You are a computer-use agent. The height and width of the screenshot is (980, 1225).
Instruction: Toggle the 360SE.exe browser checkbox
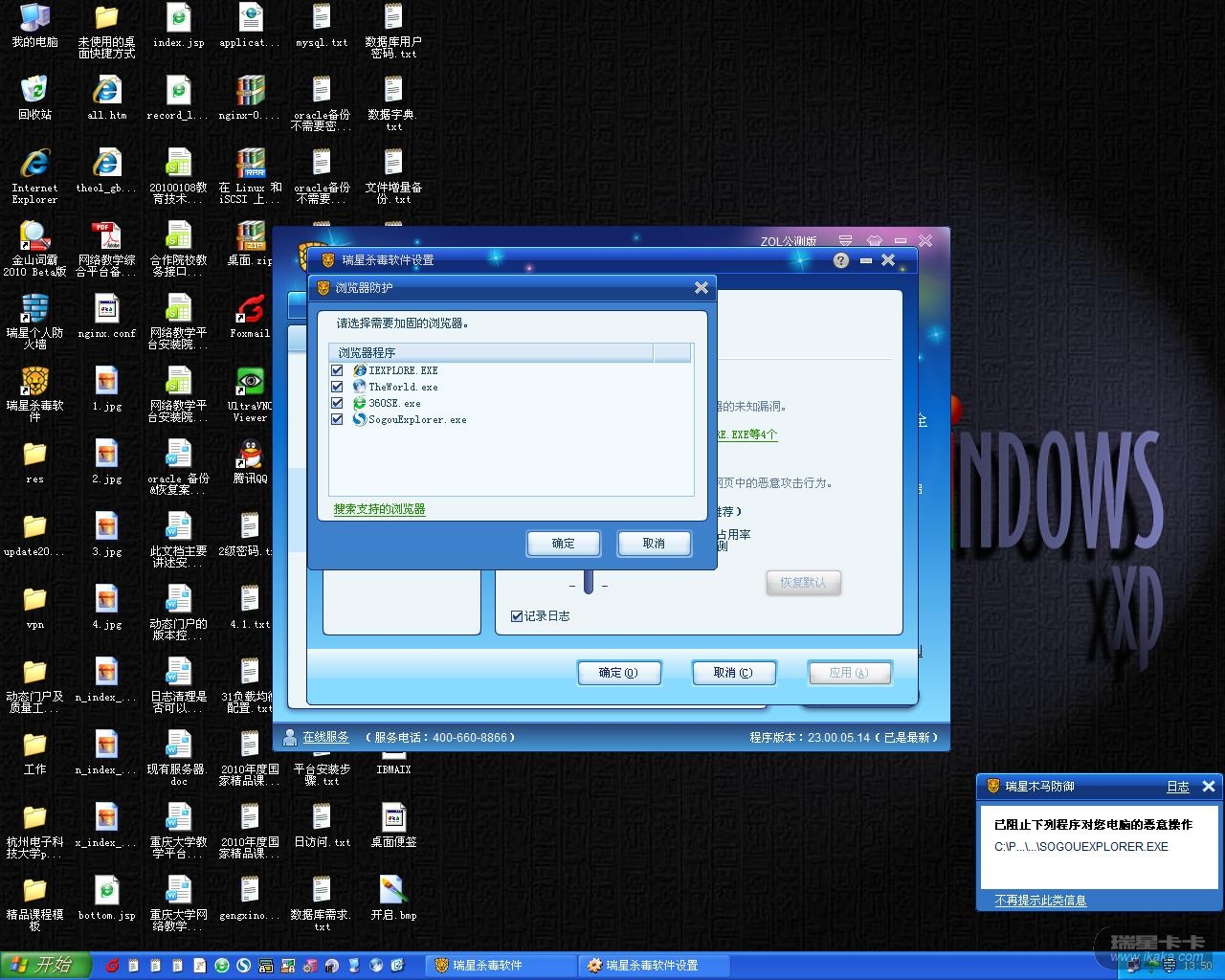pos(337,403)
